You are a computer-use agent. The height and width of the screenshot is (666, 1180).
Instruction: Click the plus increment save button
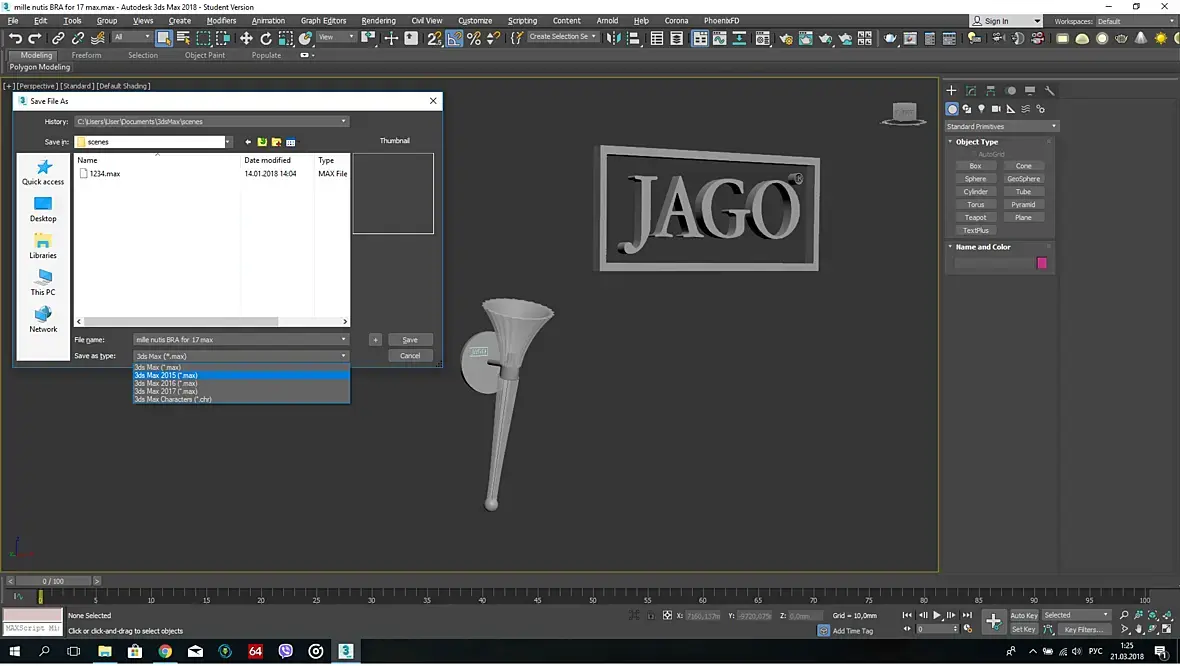[x=376, y=339]
